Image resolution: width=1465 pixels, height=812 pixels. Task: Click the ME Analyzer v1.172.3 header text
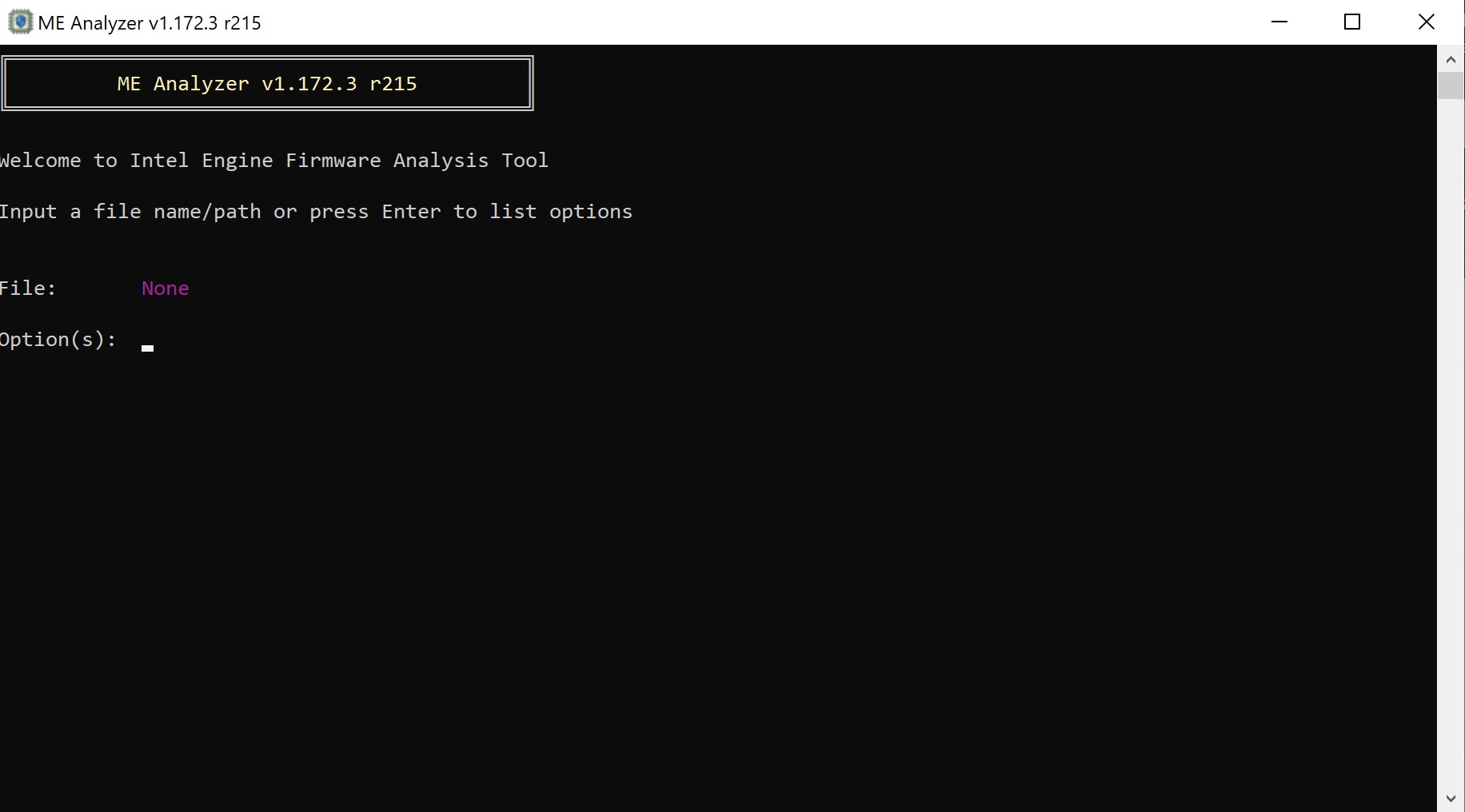point(267,83)
